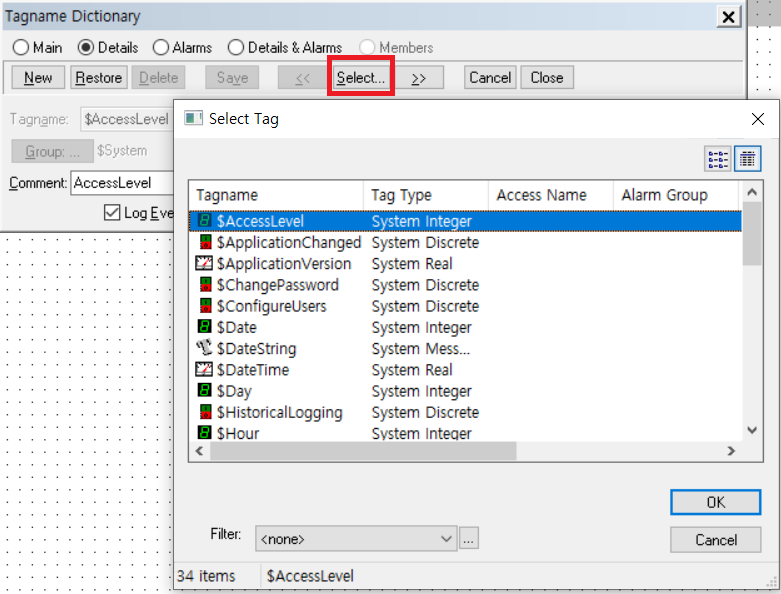Select the $ConfigureUsers tag row
781x594 pixels.
465,306
